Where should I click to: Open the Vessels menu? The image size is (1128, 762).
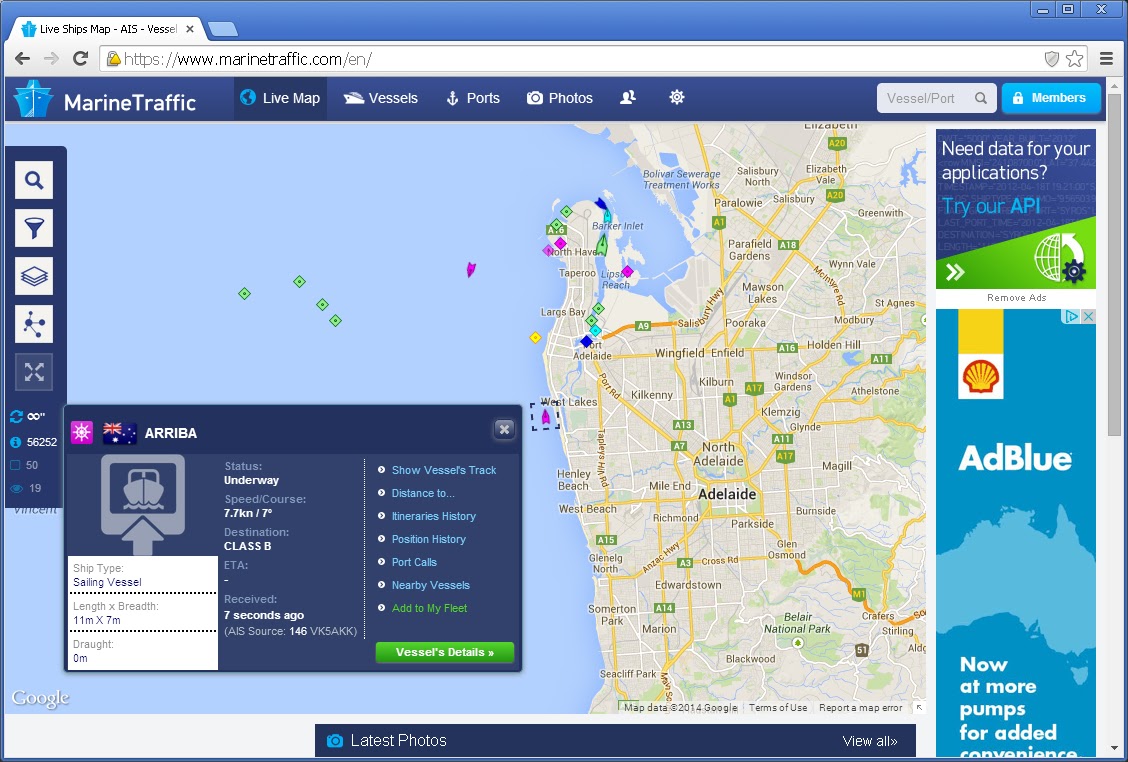381,99
